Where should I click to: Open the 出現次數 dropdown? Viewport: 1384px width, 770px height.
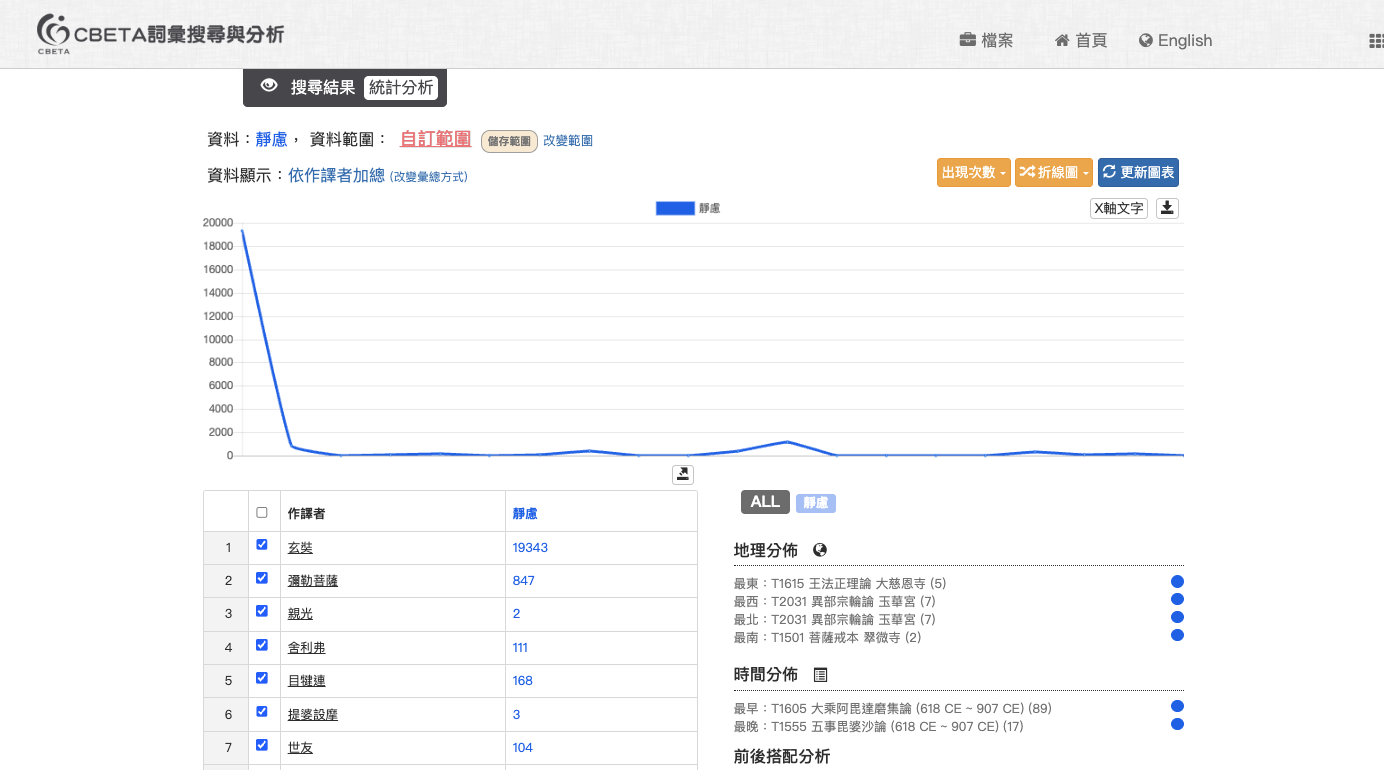coord(973,172)
